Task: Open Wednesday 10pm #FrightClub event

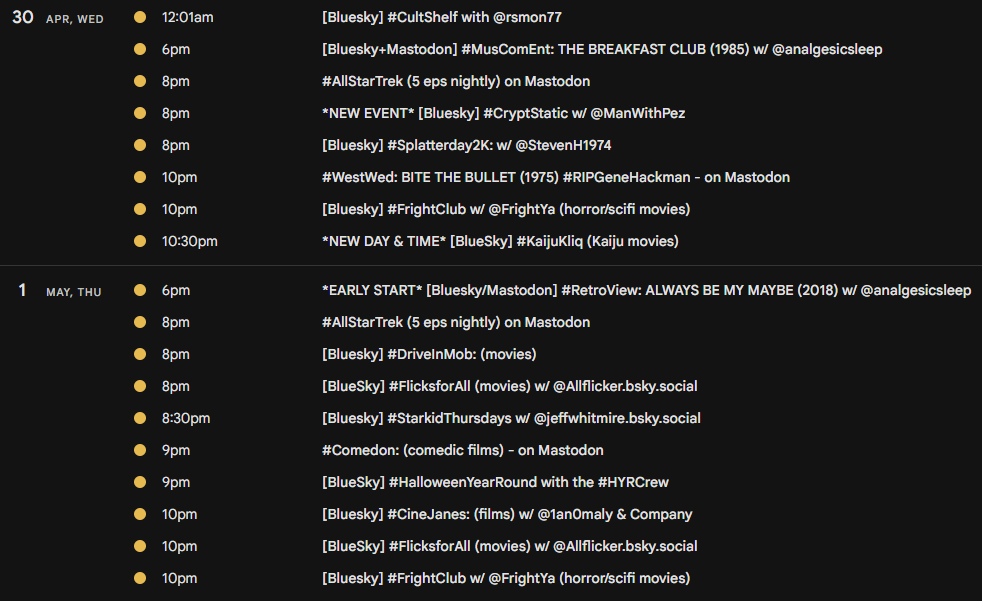Action: (506, 209)
